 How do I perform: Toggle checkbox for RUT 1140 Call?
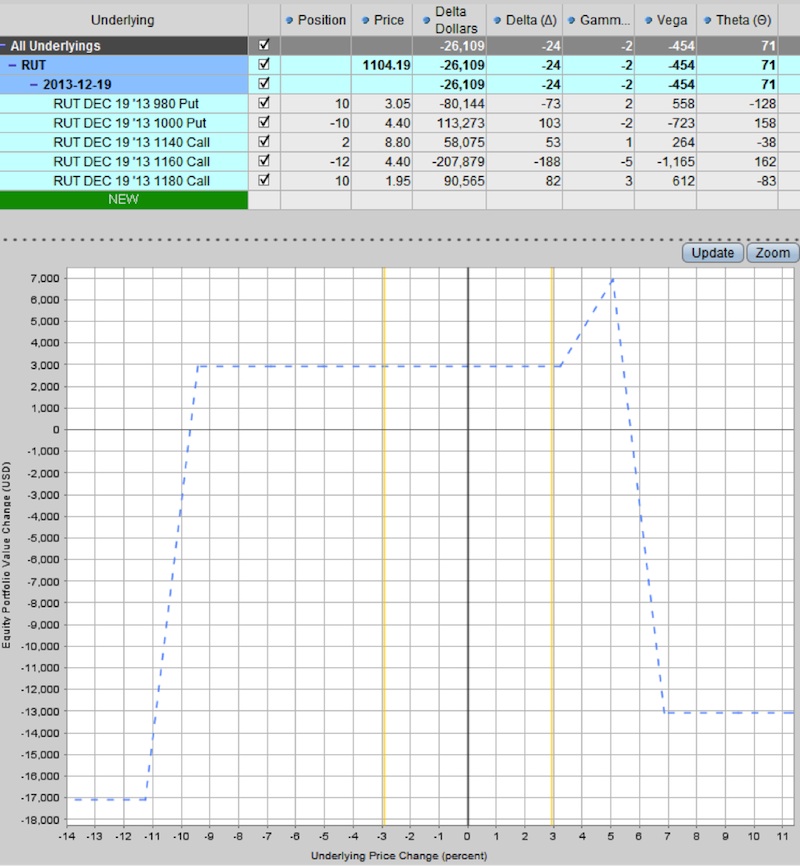(x=264, y=141)
